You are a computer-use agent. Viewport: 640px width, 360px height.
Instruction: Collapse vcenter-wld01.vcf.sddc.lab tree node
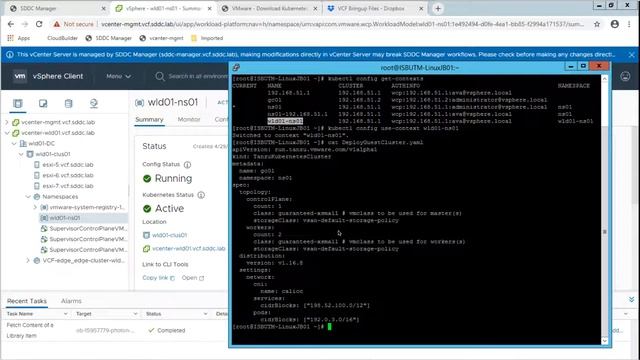(x=7, y=133)
